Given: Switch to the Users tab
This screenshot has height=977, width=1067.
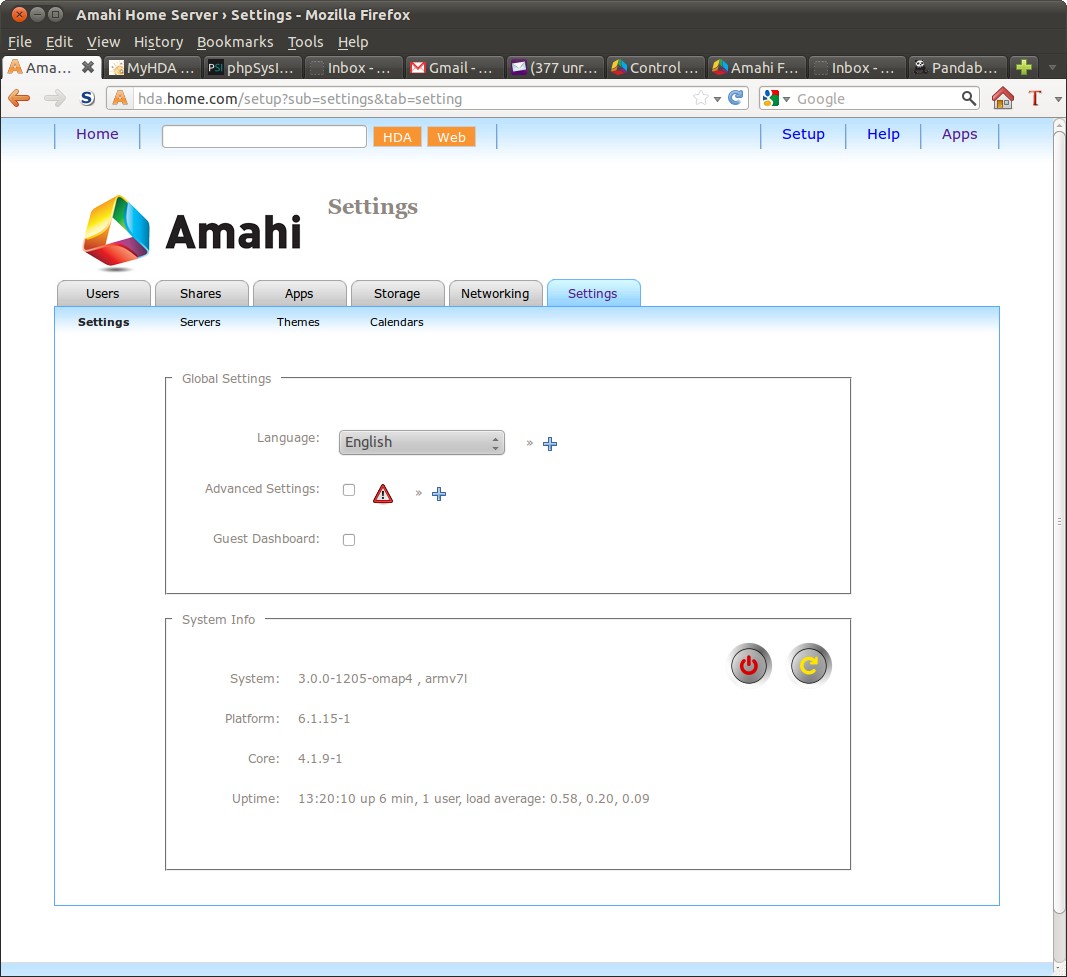Looking at the screenshot, I should 103,293.
